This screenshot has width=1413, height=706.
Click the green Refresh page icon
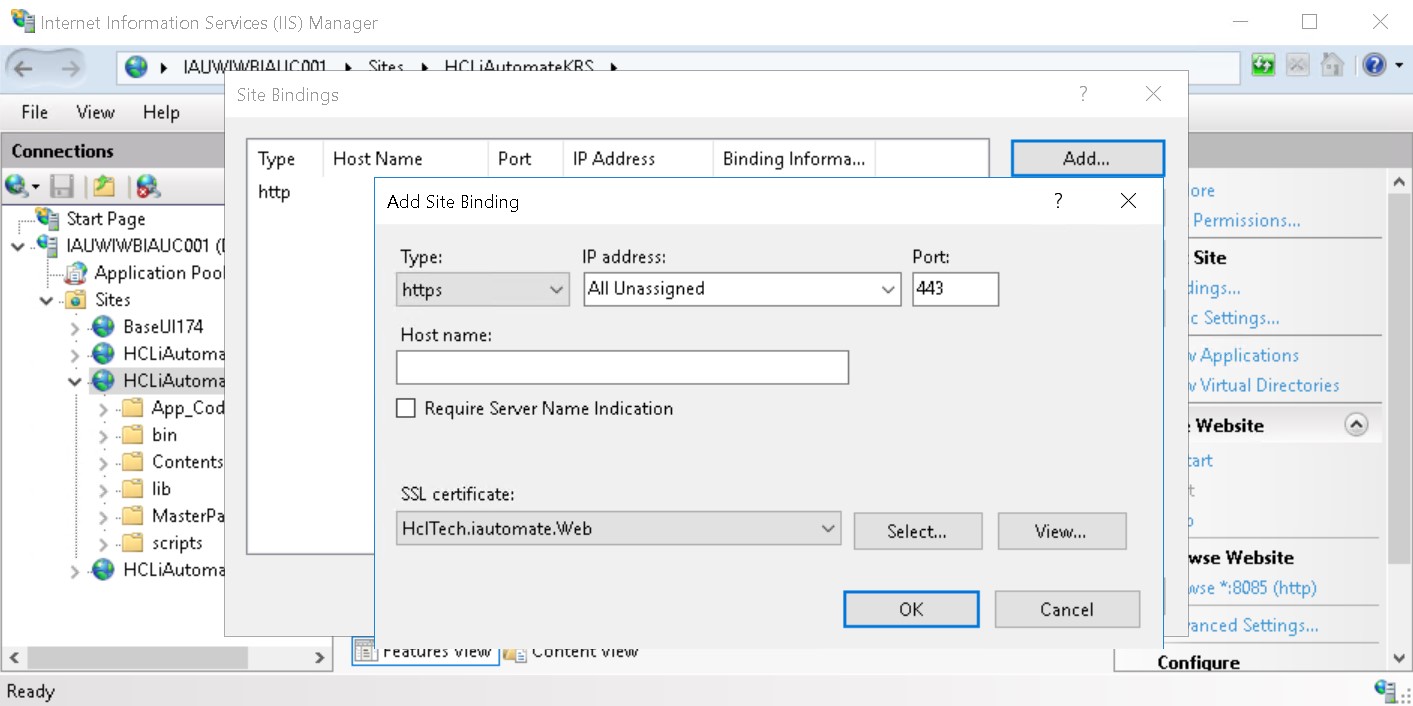[1264, 66]
